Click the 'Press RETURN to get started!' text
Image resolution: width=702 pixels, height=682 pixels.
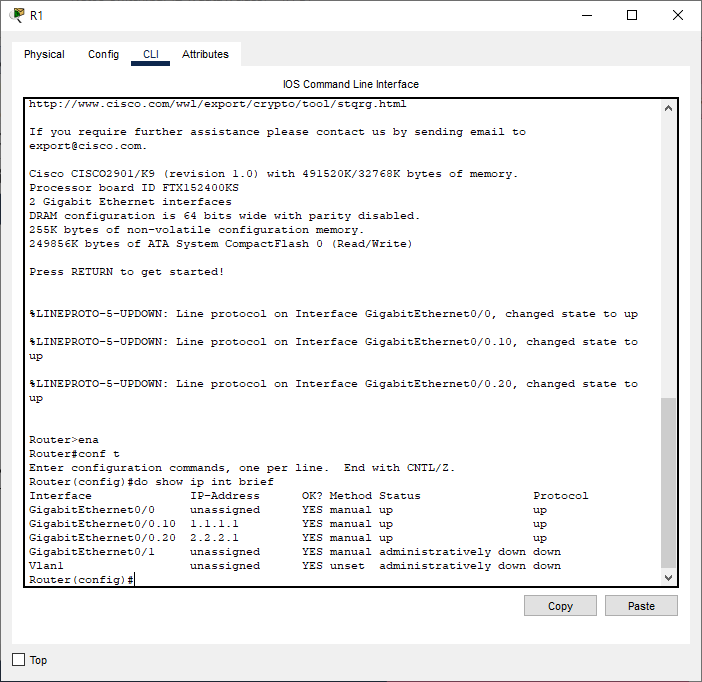tap(126, 272)
